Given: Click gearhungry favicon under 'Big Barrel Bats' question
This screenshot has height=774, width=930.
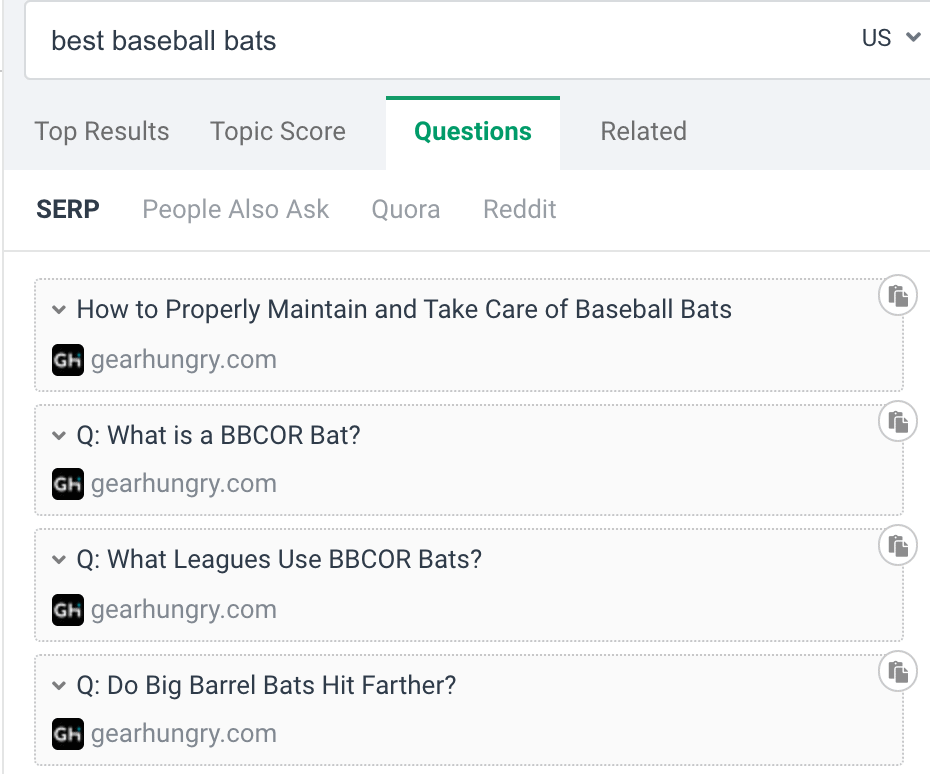Looking at the screenshot, I should click(x=67, y=734).
